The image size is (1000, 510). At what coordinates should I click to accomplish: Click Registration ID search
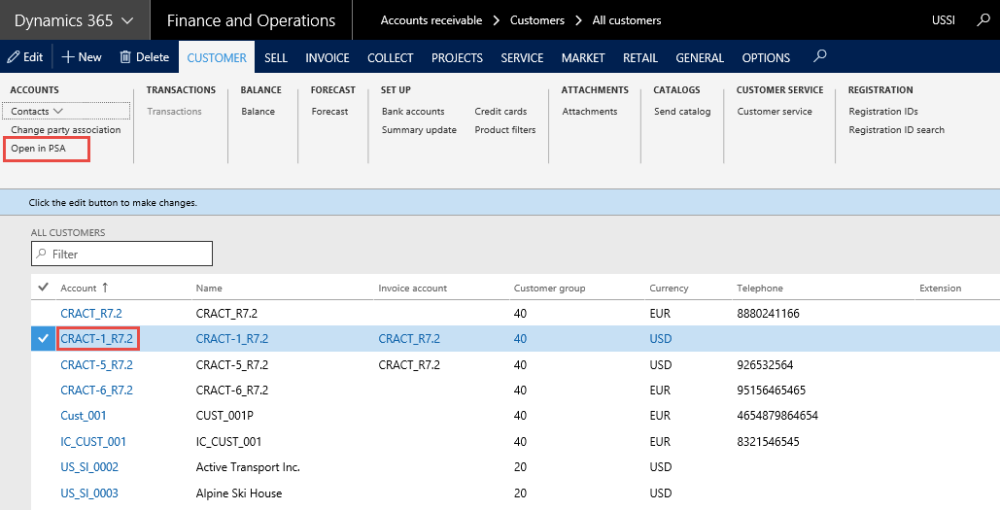click(x=896, y=130)
